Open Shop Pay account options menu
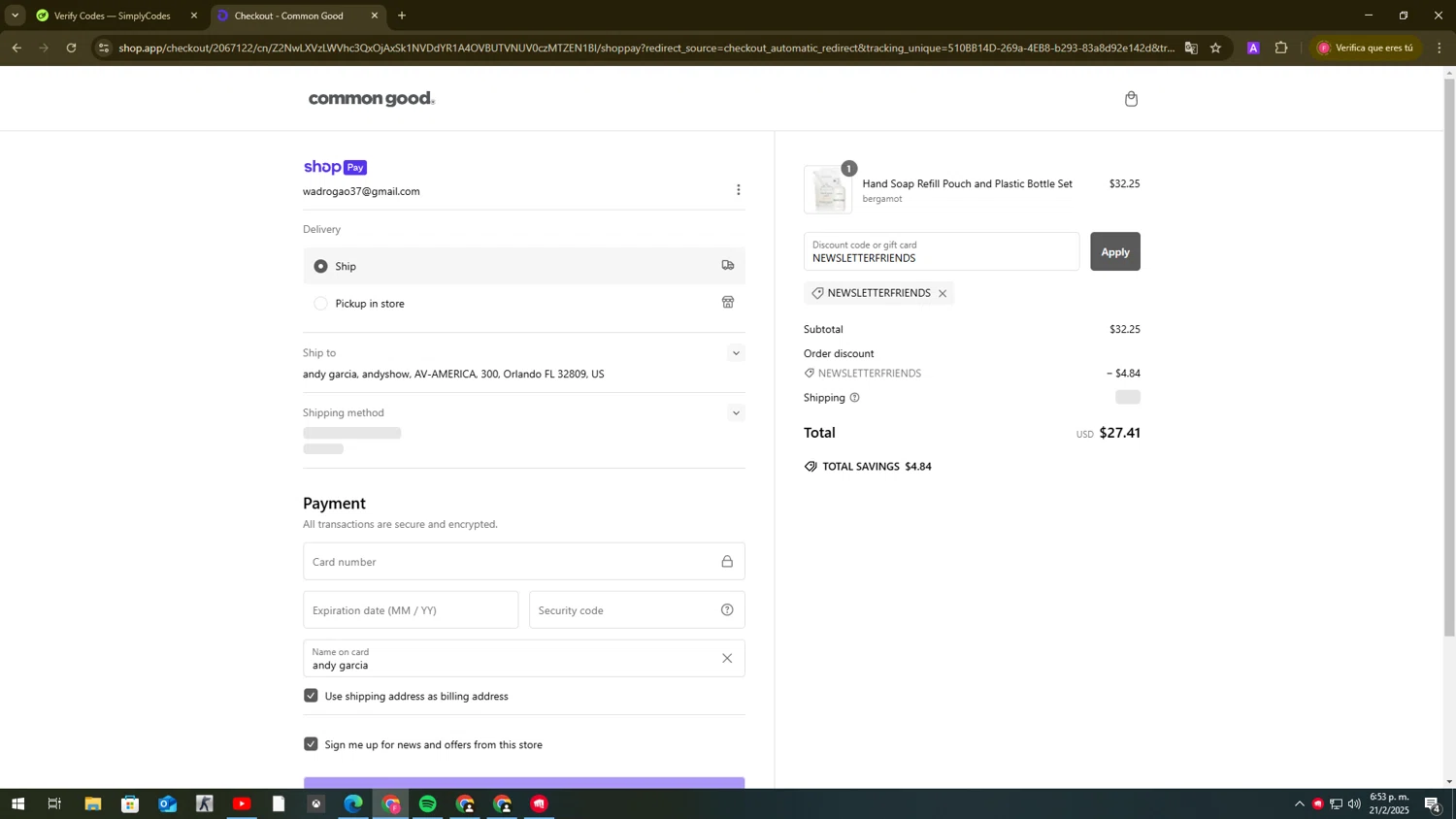Viewport: 1456px width, 819px height. coord(738,190)
